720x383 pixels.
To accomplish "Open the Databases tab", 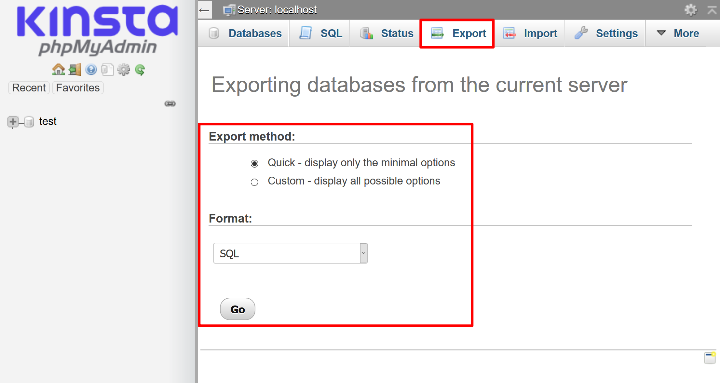I will 245,33.
